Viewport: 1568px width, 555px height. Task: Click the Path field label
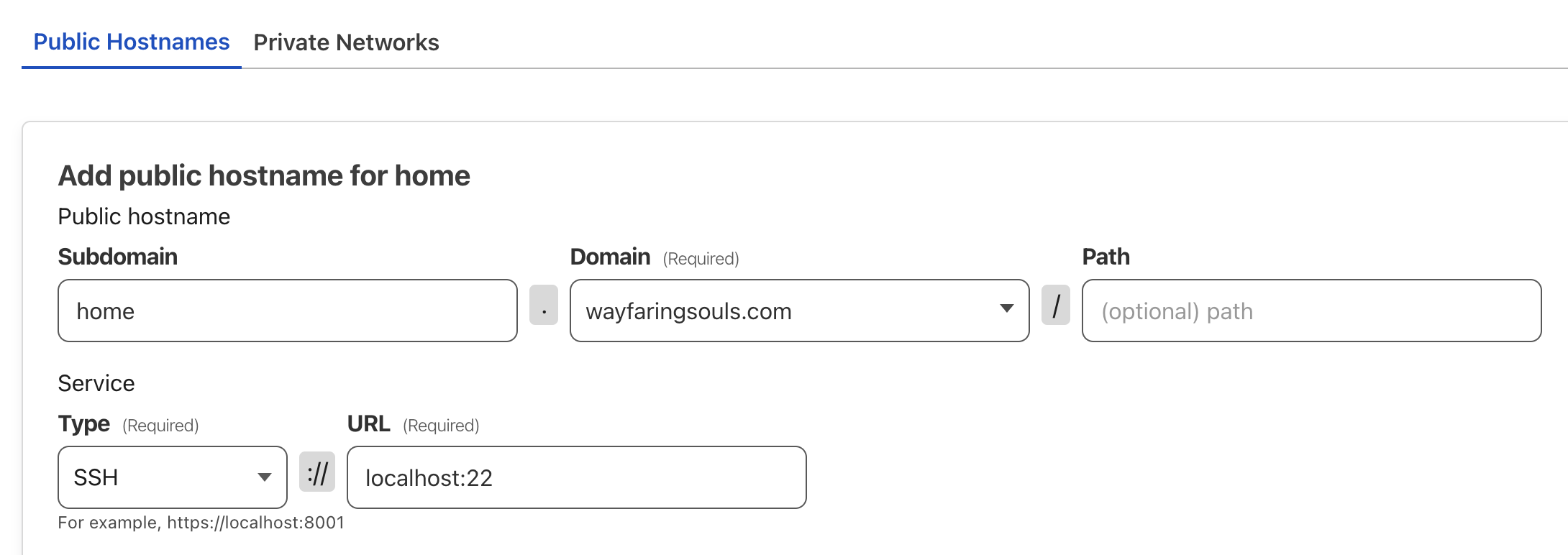[1106, 256]
